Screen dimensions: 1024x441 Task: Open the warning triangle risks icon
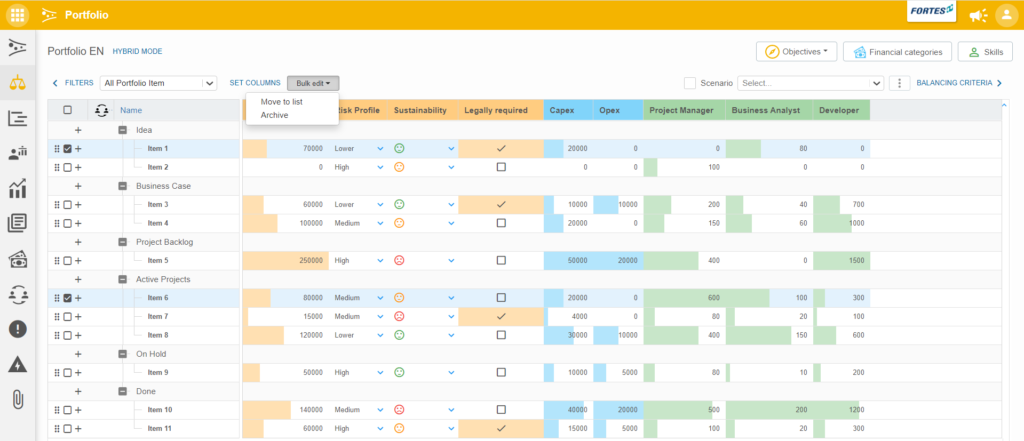click(x=18, y=365)
